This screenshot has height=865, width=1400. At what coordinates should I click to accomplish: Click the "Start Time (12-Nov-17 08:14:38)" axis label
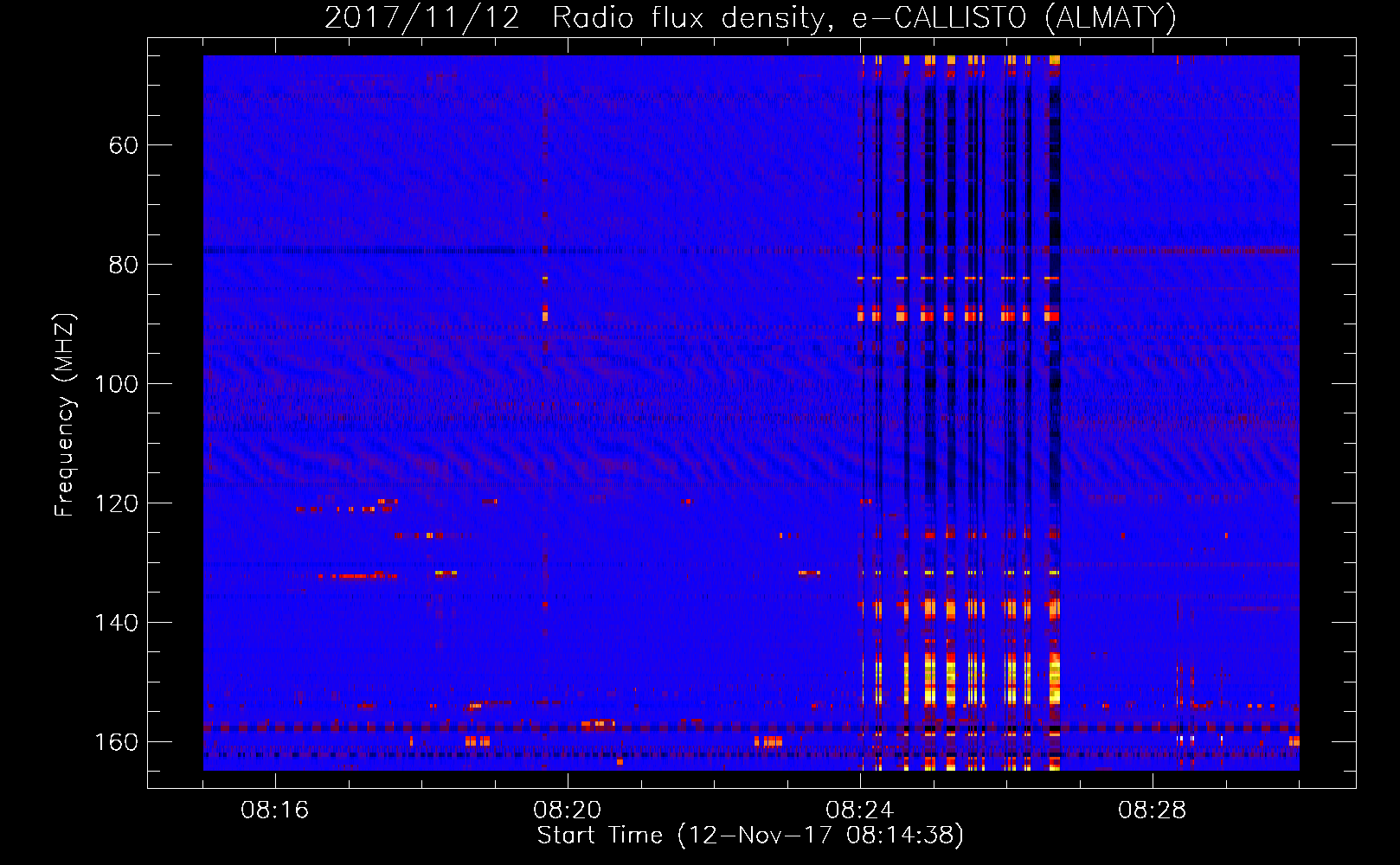click(x=750, y=836)
